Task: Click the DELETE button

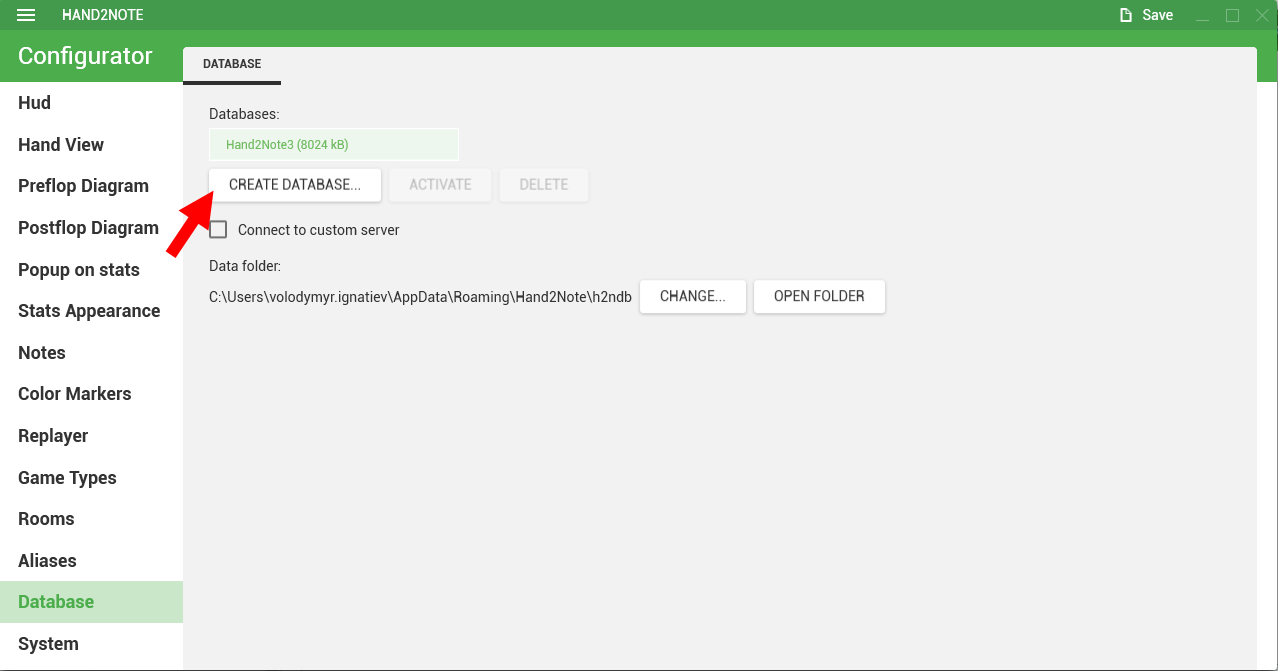Action: tap(544, 185)
